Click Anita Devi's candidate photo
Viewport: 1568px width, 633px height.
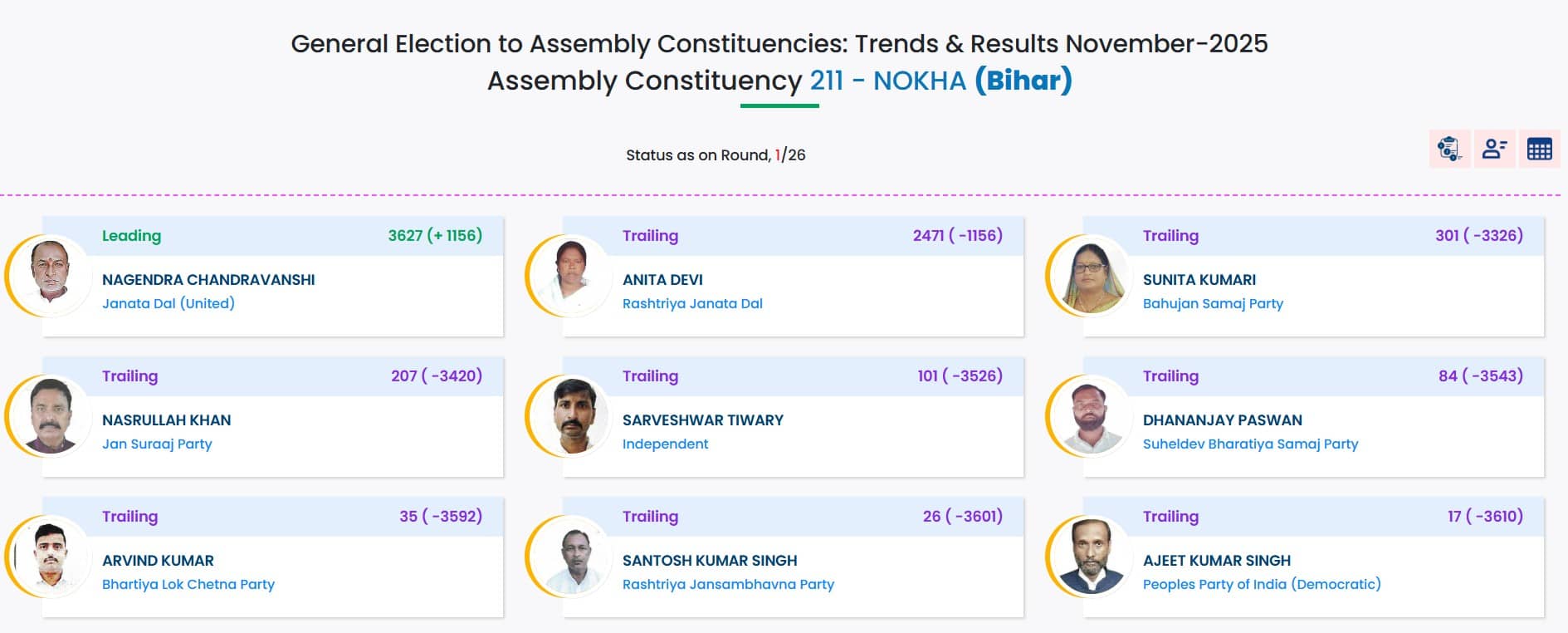click(570, 275)
